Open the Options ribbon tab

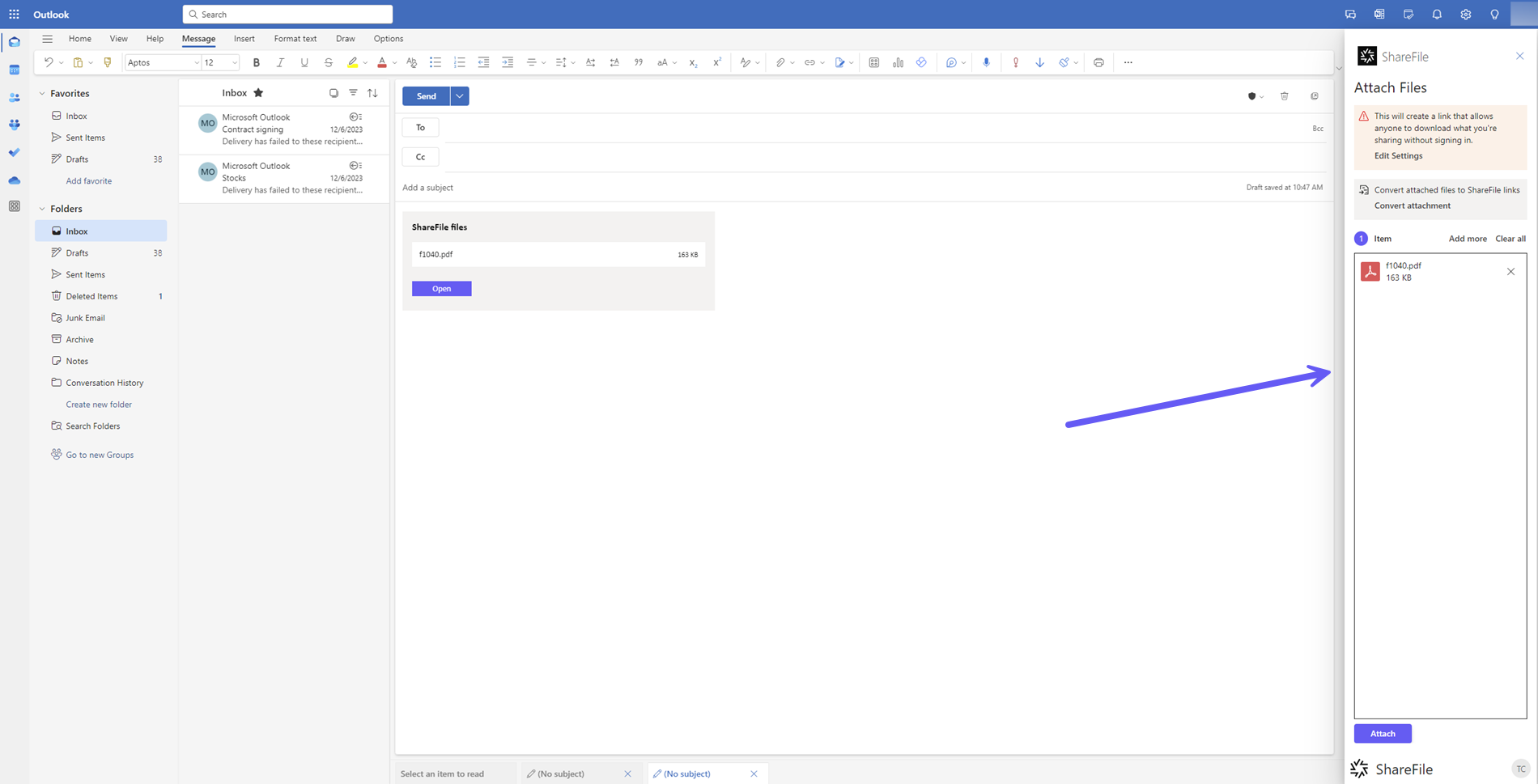pyautogui.click(x=389, y=39)
